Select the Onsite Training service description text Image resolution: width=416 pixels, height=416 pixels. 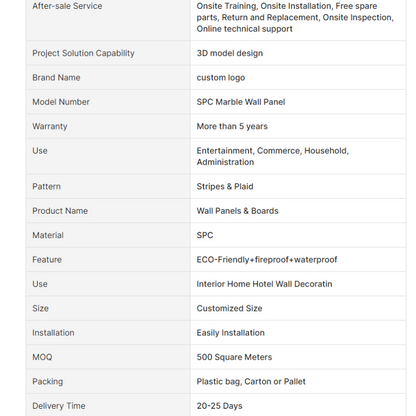point(295,17)
